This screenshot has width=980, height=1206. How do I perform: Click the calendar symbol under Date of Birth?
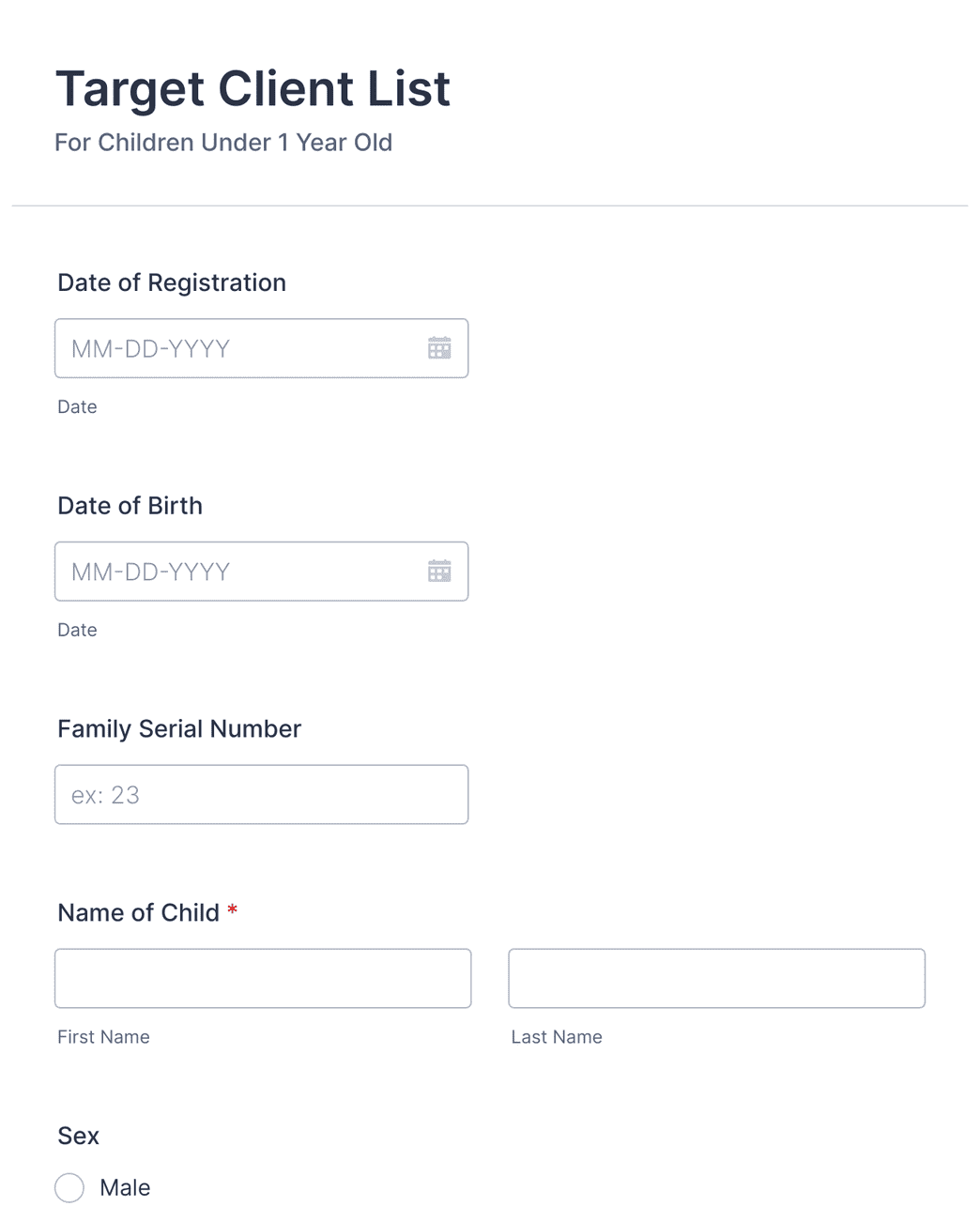pos(439,571)
